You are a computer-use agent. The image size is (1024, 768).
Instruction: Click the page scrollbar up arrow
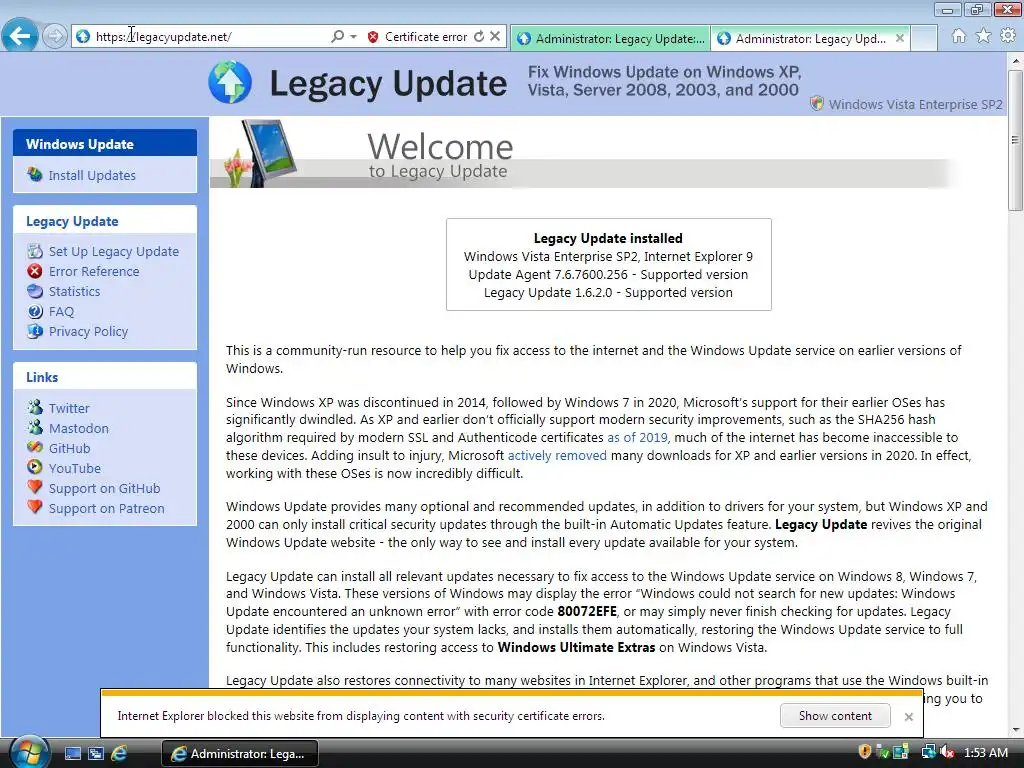pyautogui.click(x=1016, y=60)
